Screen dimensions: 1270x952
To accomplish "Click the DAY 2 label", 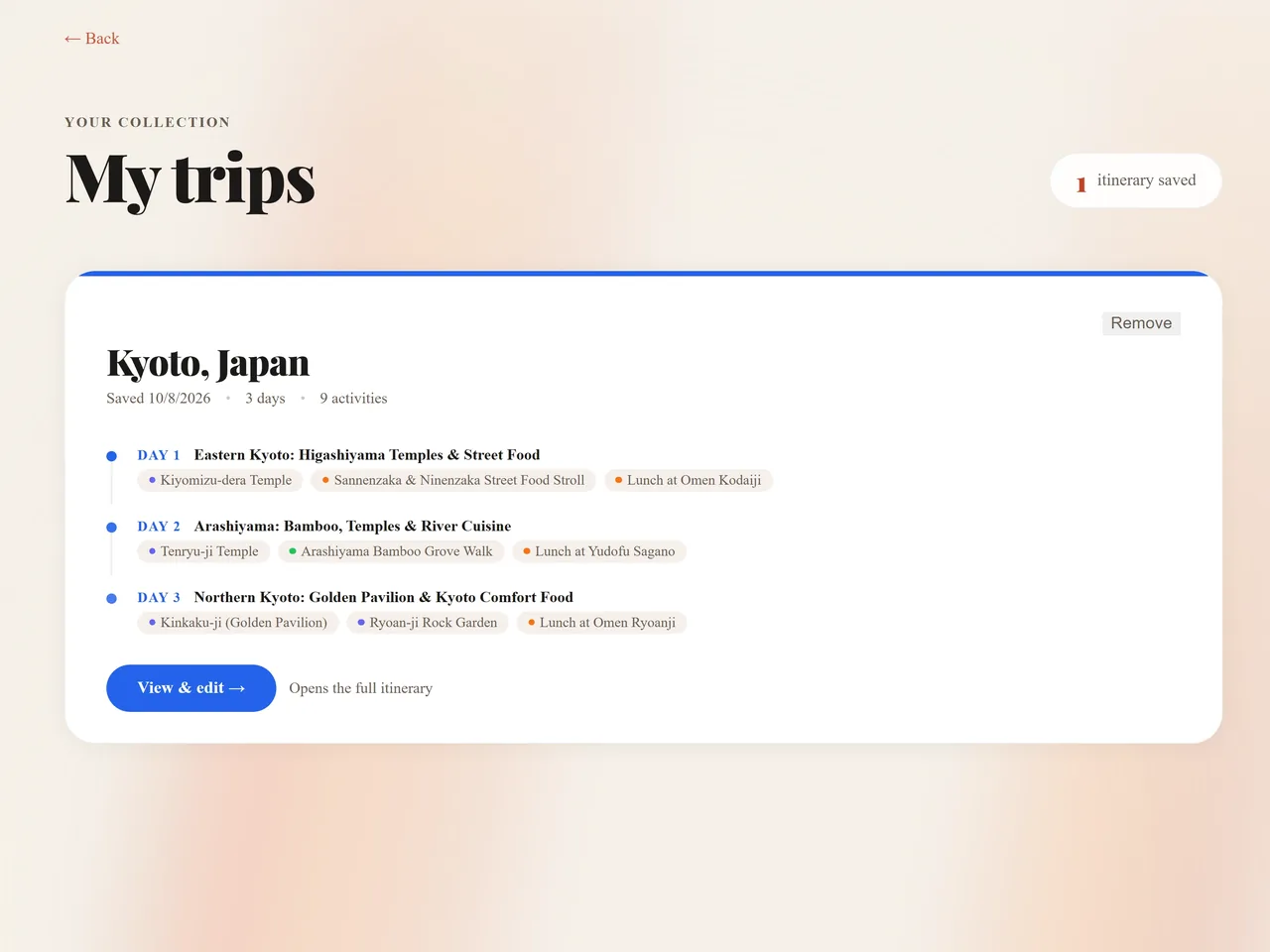I will (159, 527).
